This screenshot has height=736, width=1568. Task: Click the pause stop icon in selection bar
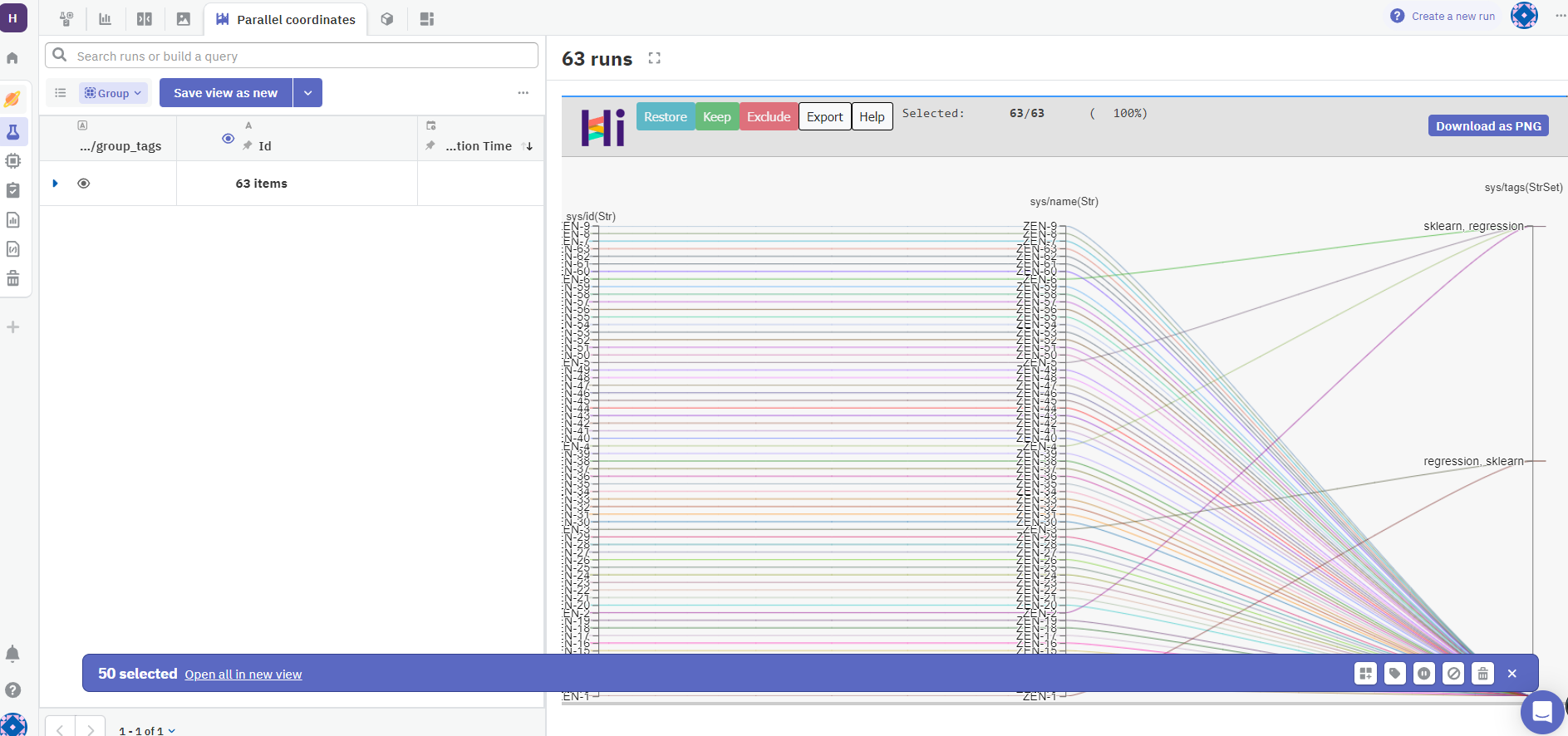(1424, 674)
